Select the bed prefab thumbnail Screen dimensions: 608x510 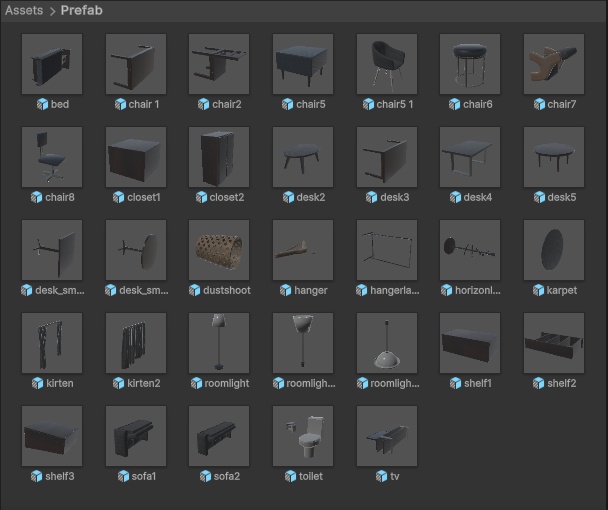tap(52, 64)
